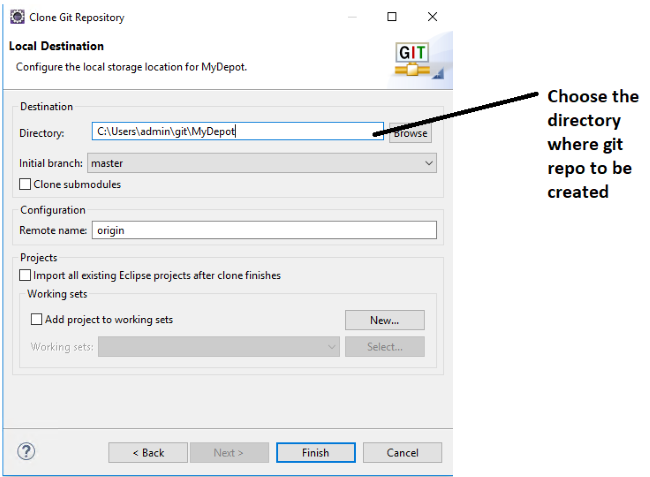Open the help question mark icon

pos(26,451)
